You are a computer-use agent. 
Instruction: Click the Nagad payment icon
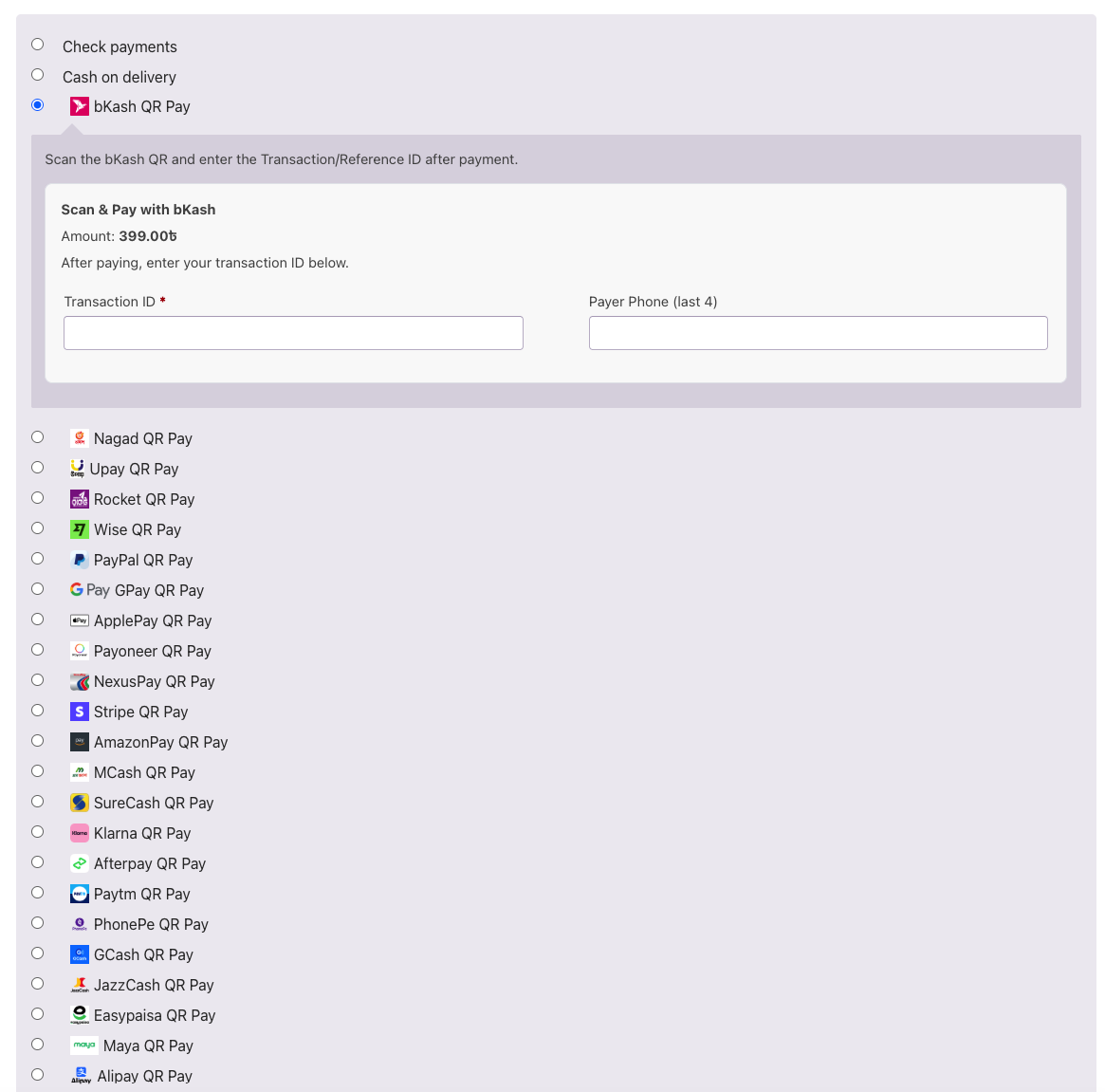(79, 437)
